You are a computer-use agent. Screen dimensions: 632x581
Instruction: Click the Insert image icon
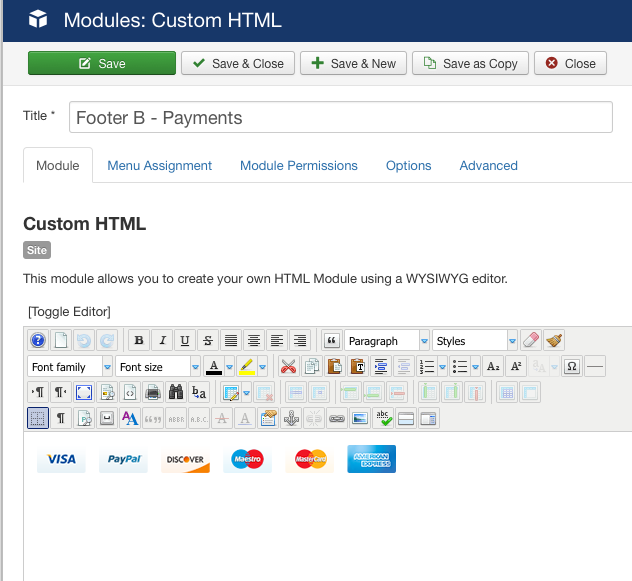click(x=360, y=418)
